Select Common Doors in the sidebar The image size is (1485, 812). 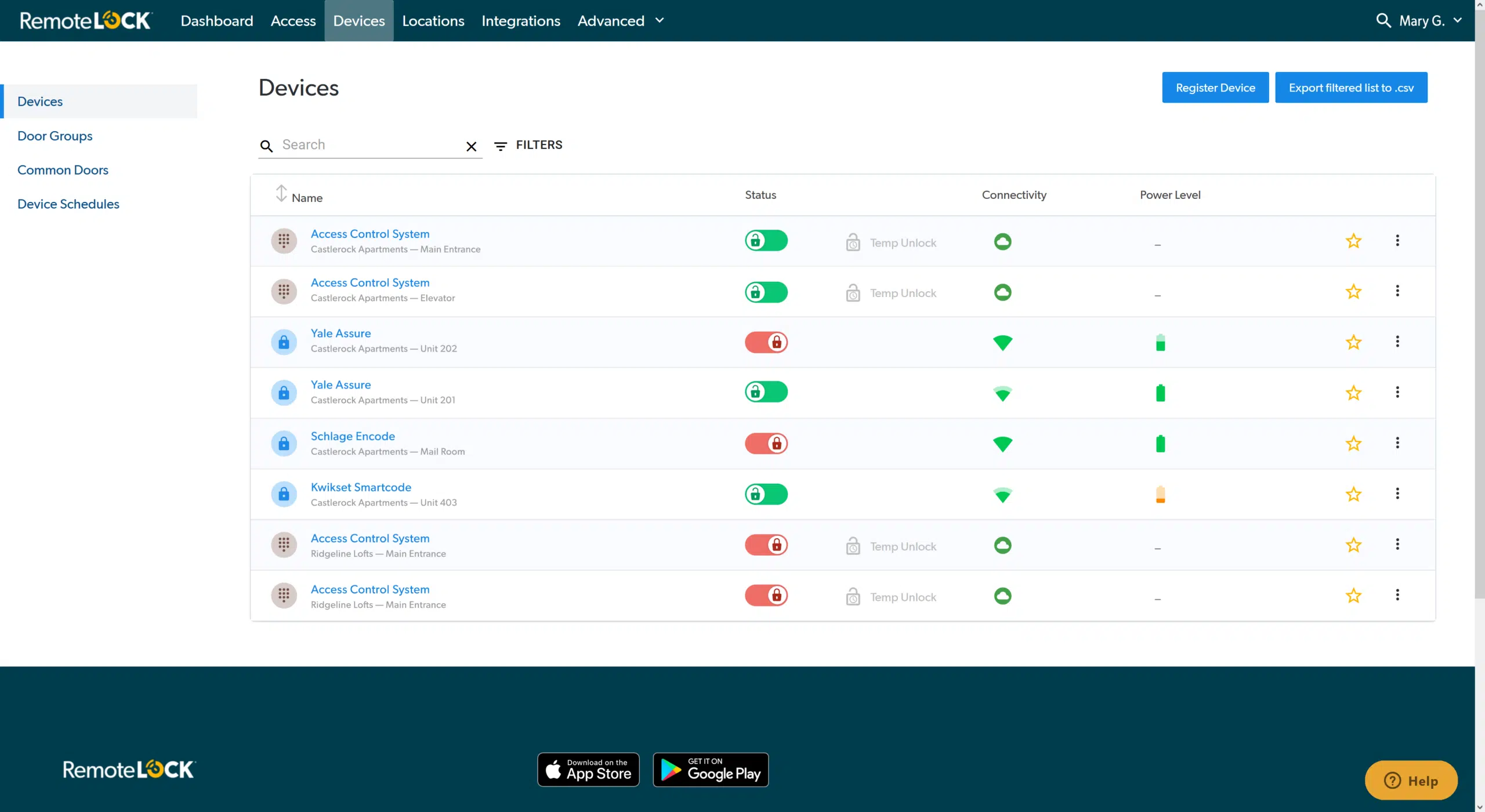point(63,170)
